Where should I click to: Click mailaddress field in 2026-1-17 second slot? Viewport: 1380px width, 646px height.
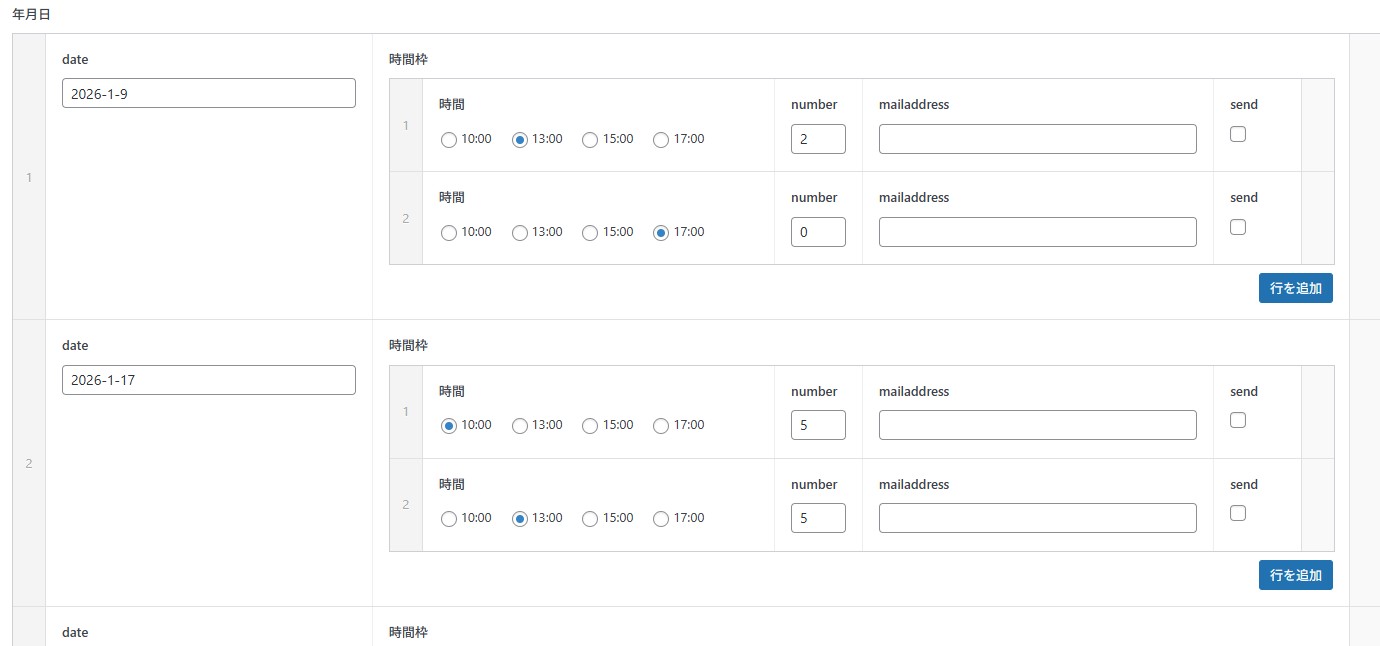1037,518
